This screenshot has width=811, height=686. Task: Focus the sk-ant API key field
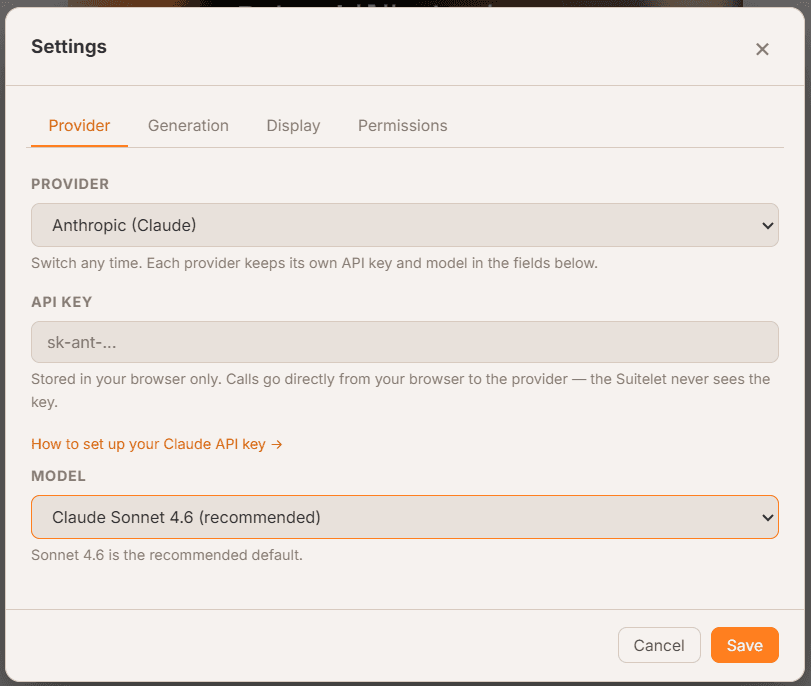(x=404, y=342)
